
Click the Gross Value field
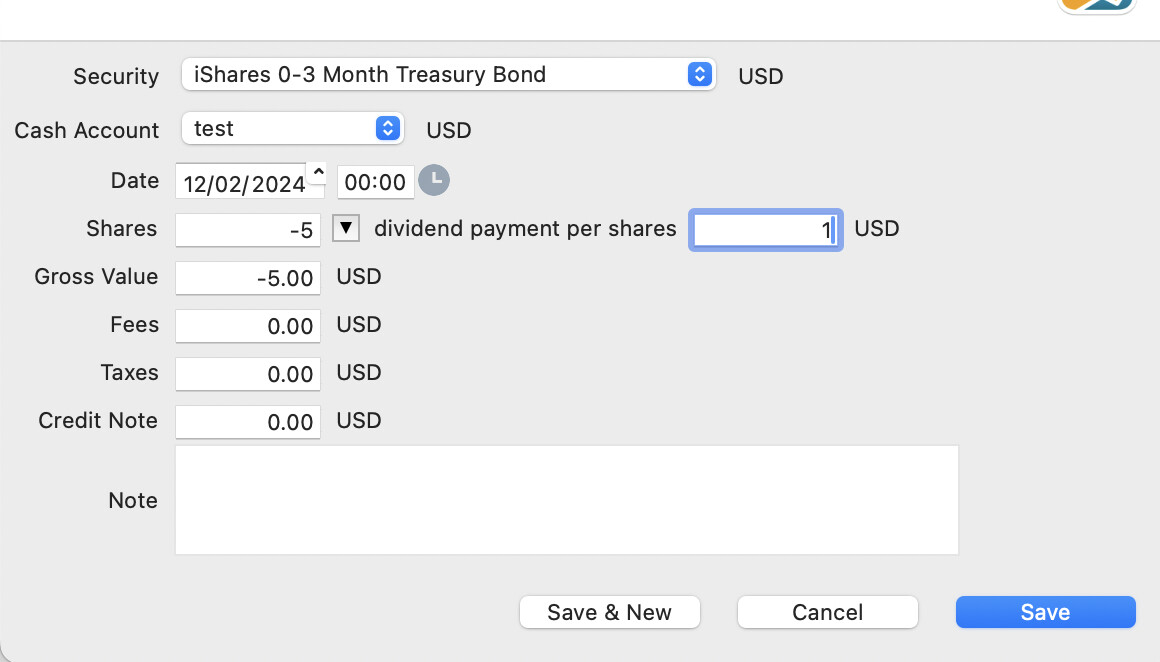point(248,278)
